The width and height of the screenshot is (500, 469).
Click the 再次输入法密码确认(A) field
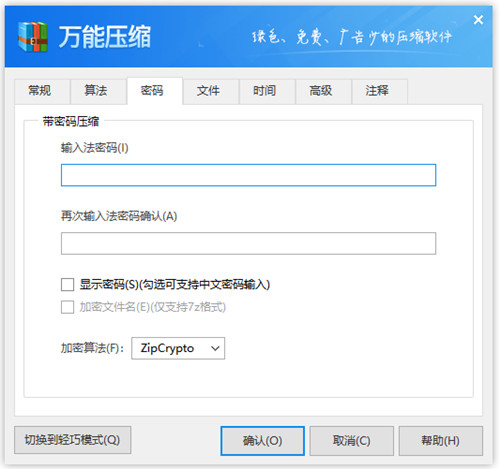(x=248, y=243)
